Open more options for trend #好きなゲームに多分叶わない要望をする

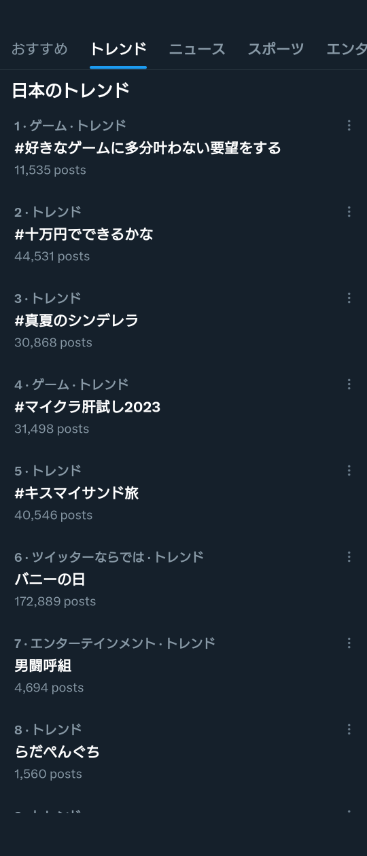click(349, 126)
